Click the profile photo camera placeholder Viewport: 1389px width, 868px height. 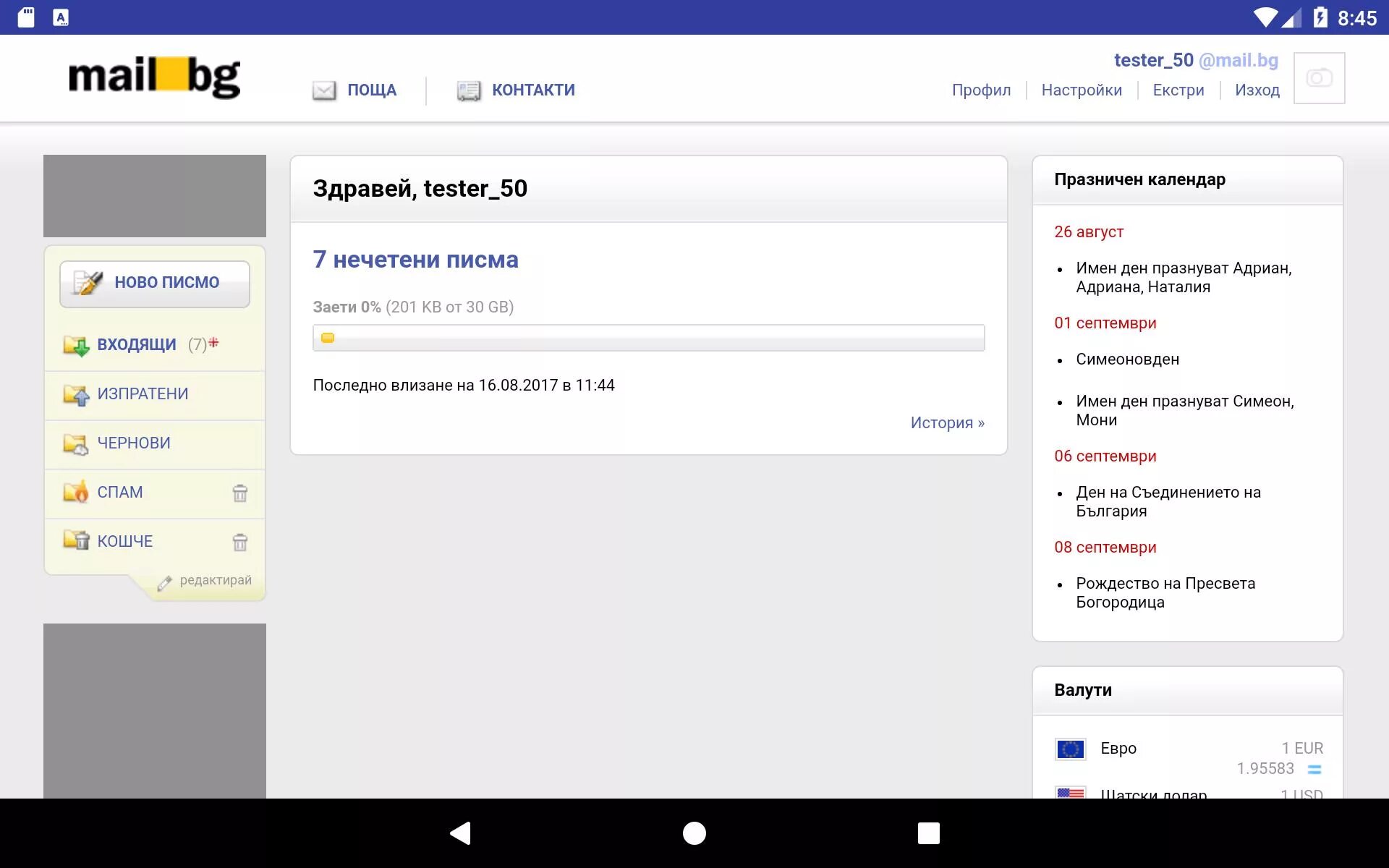coord(1319,78)
